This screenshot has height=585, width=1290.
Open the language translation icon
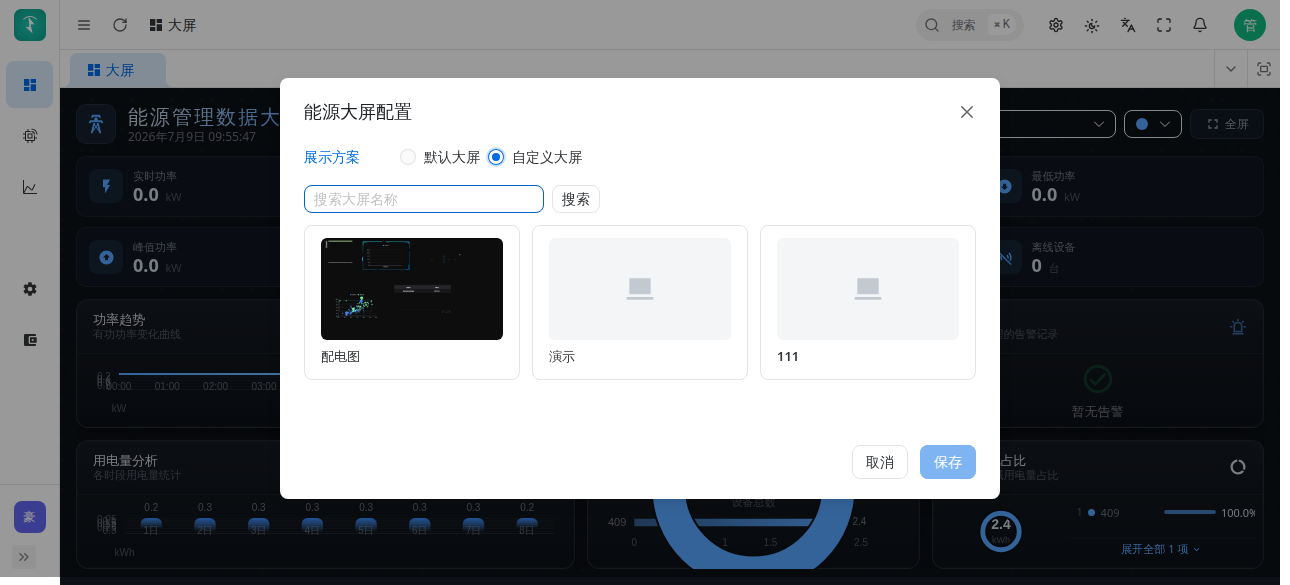point(1128,25)
